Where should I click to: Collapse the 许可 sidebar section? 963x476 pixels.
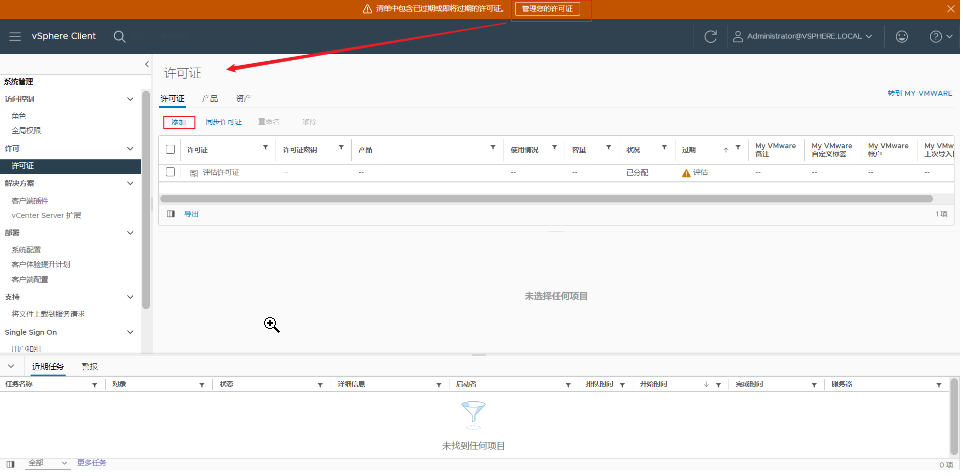(130, 149)
